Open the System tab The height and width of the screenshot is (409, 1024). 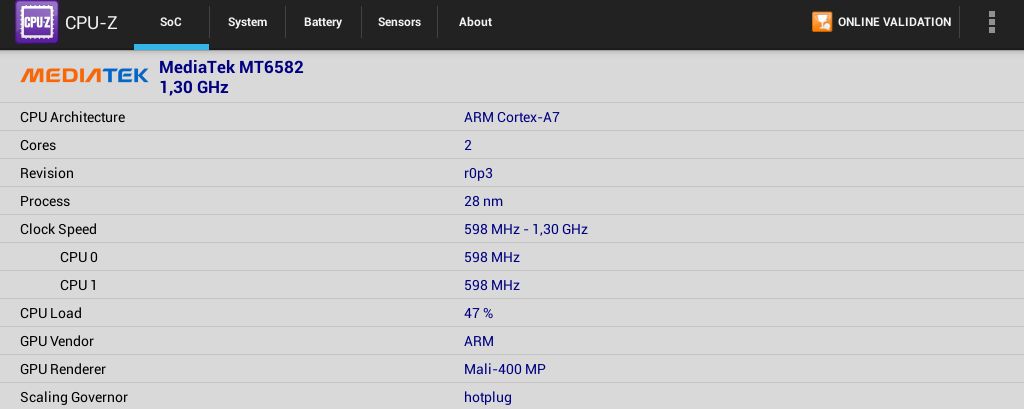(x=248, y=22)
